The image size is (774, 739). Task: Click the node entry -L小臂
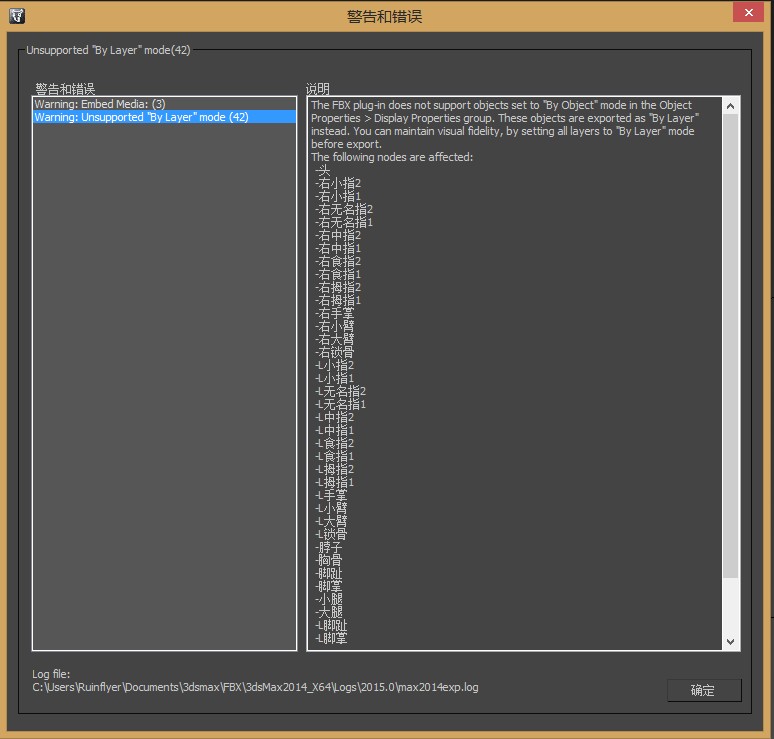pos(331,508)
